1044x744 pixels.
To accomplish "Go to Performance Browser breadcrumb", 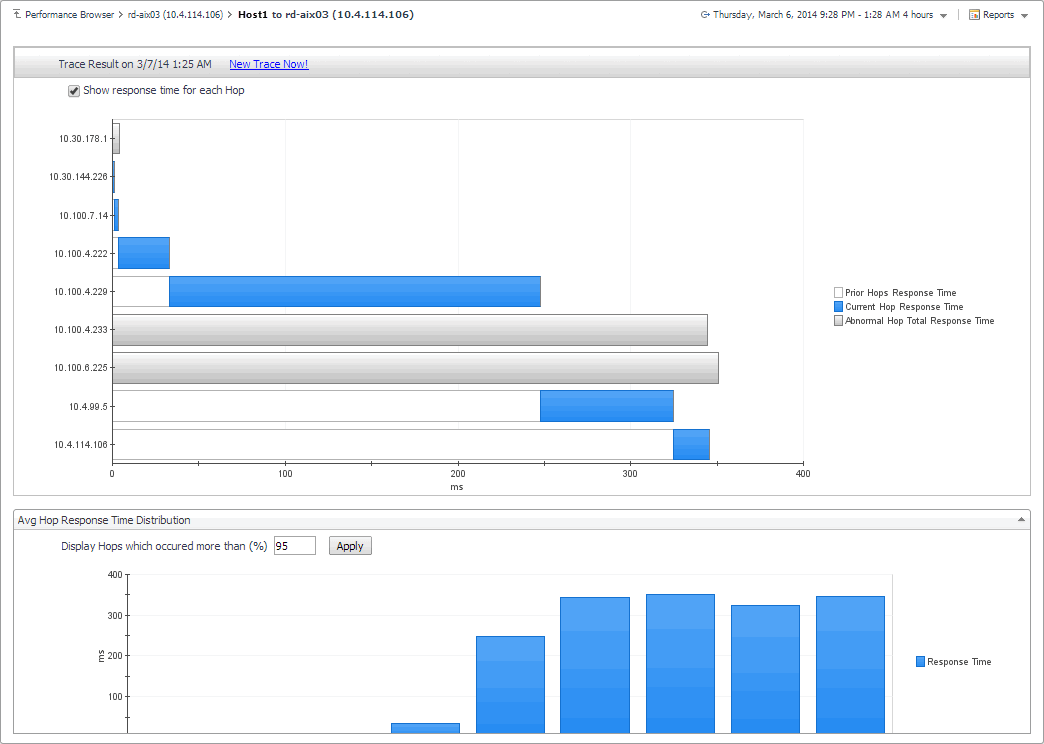I will (69, 15).
